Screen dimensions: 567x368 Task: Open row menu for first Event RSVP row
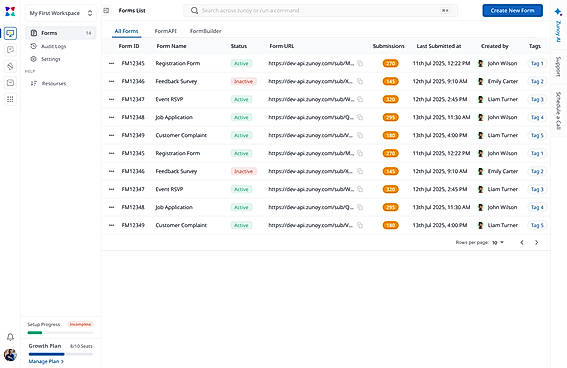pos(111,99)
